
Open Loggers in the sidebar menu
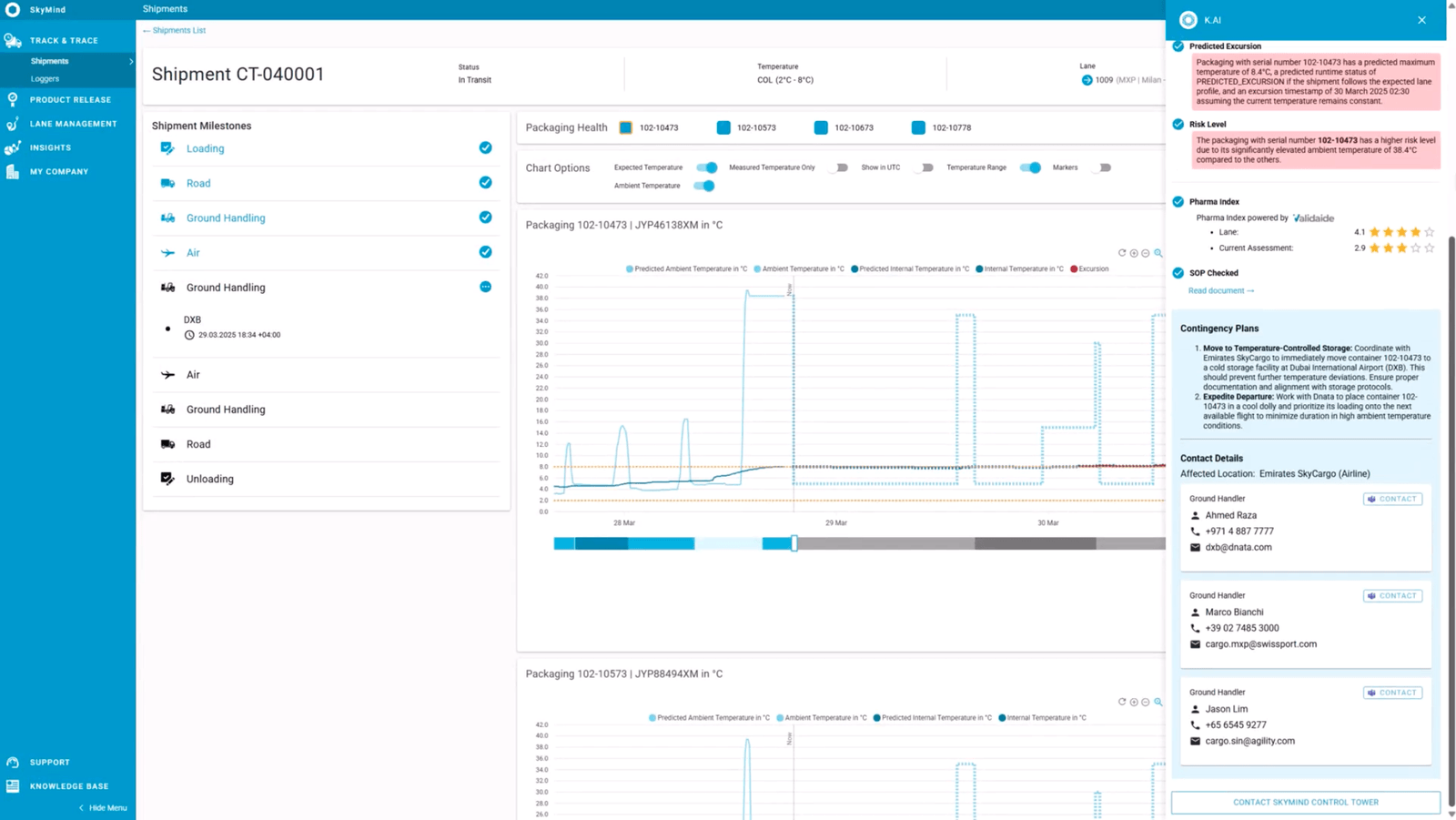coord(45,79)
